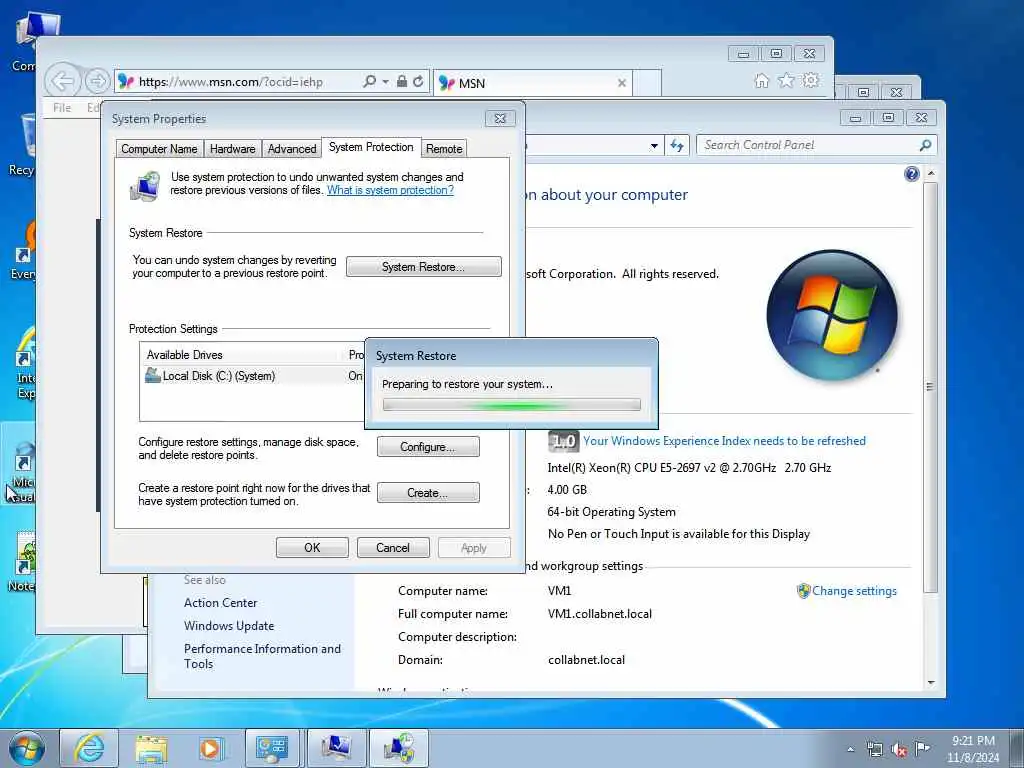The image size is (1024, 768).
Task: Click the System Restore... button
Action: point(423,266)
